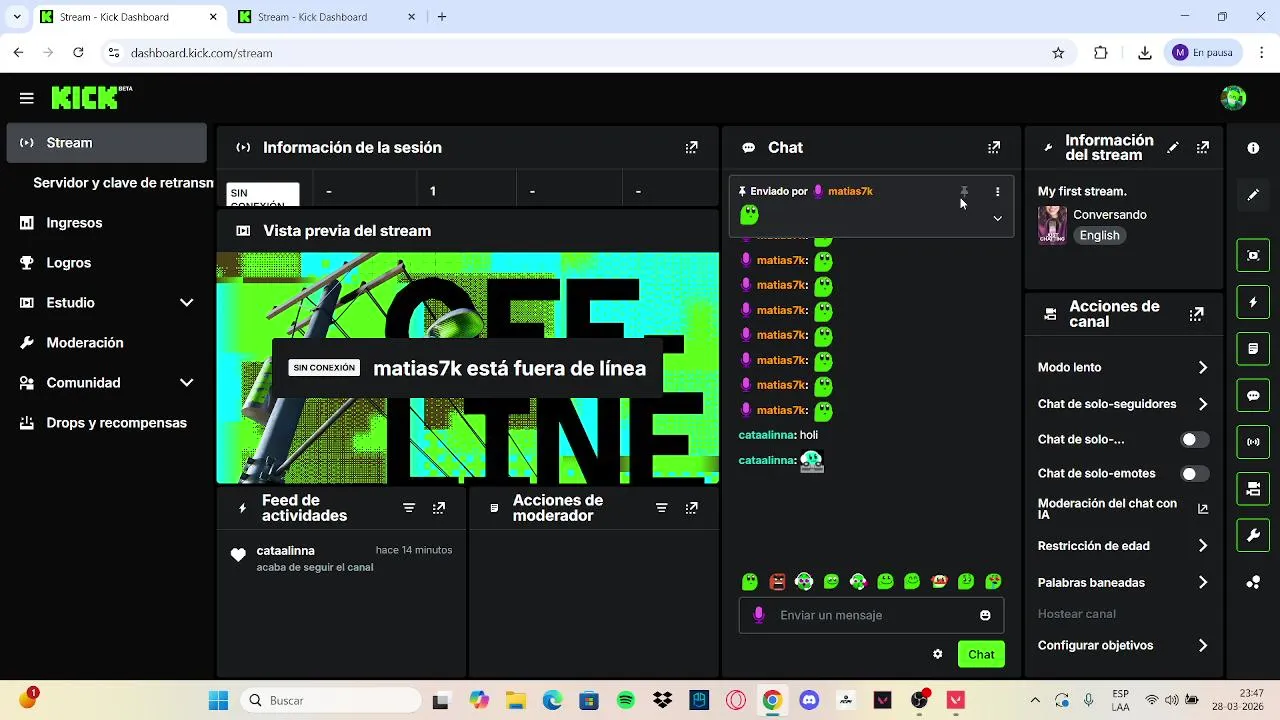The image size is (1280, 720).
Task: Expand the Estudio sidebar section
Action: 186,303
